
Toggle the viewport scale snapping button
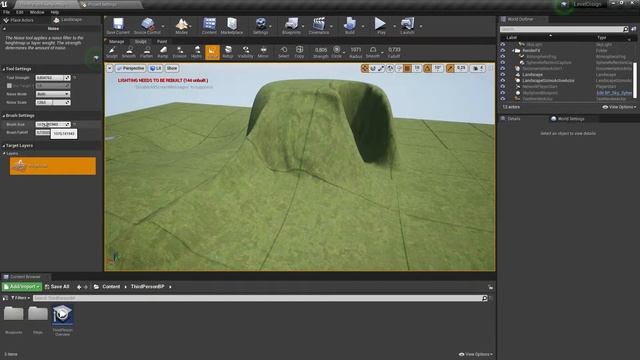pos(451,69)
